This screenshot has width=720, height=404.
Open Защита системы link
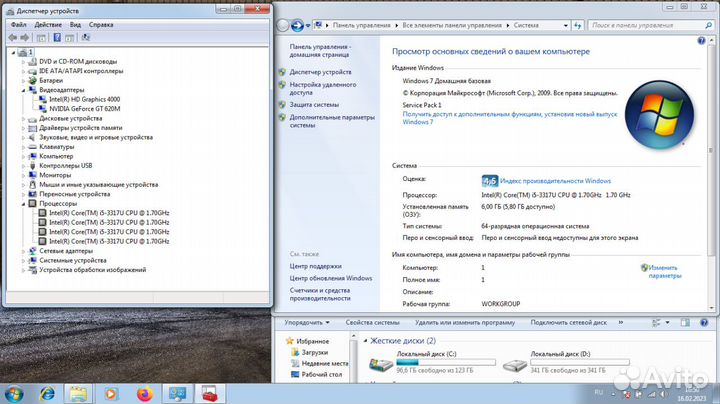click(314, 105)
